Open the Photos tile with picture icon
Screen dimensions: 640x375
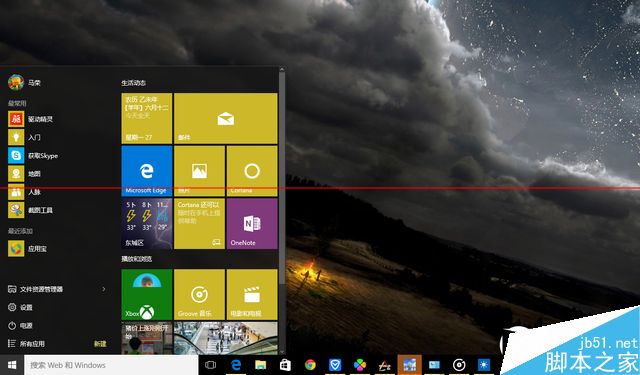point(199,171)
